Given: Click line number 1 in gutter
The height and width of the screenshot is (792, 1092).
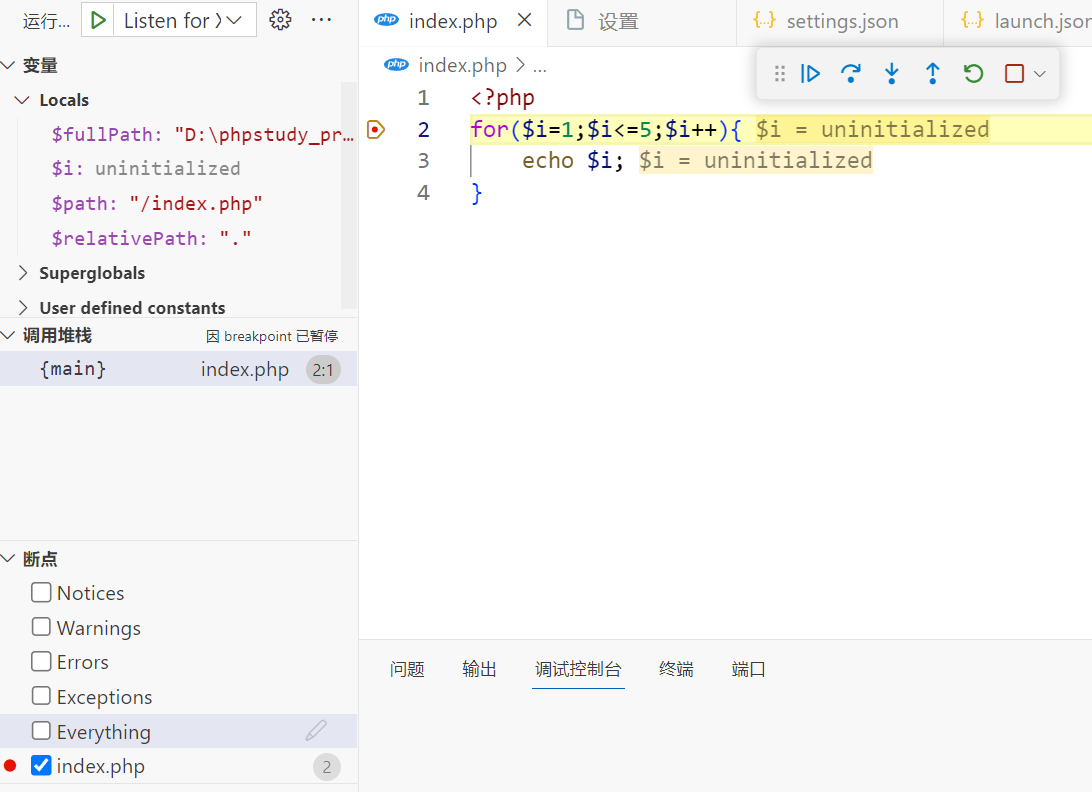Looking at the screenshot, I should click(x=423, y=98).
